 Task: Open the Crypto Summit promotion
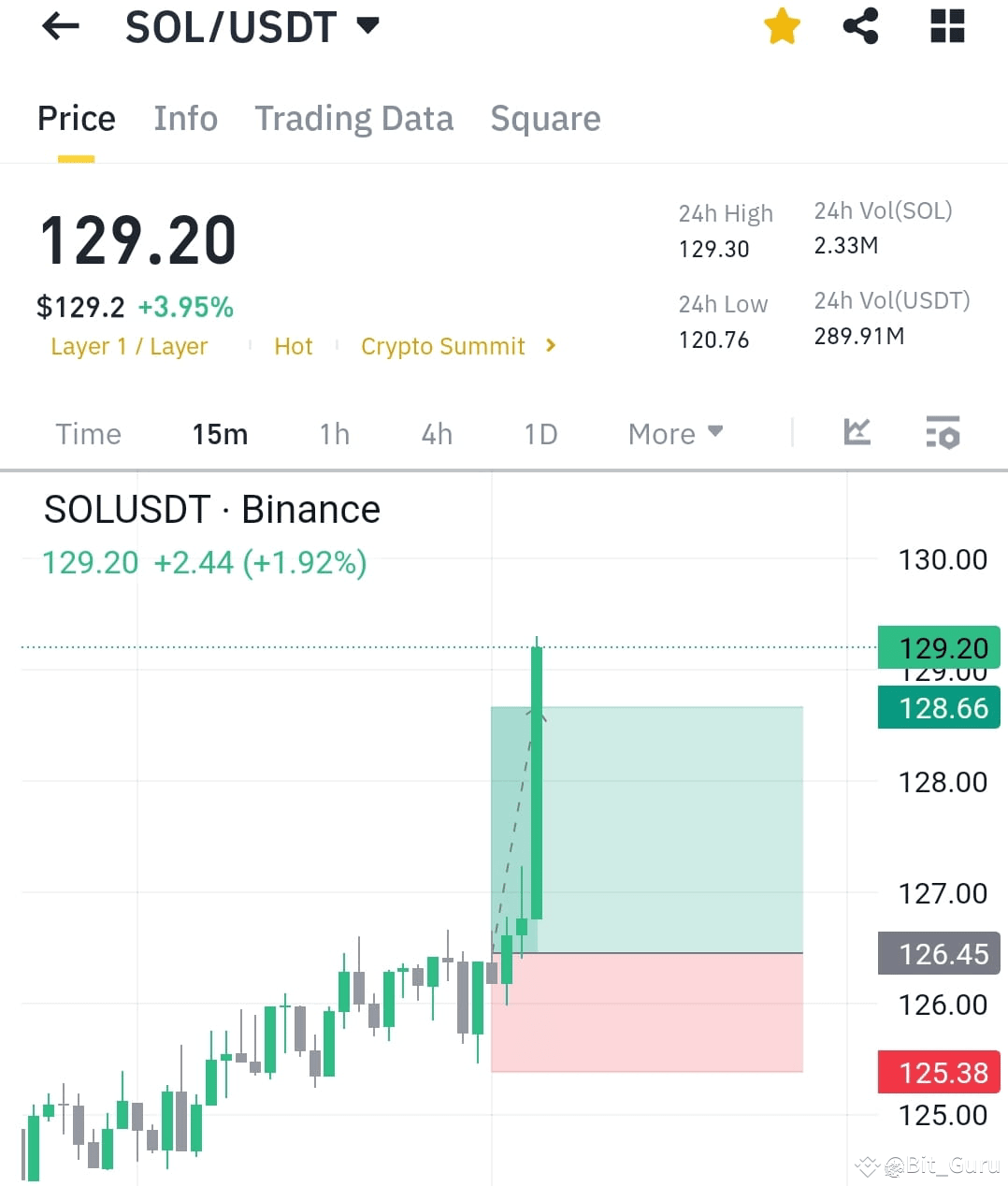tap(443, 346)
